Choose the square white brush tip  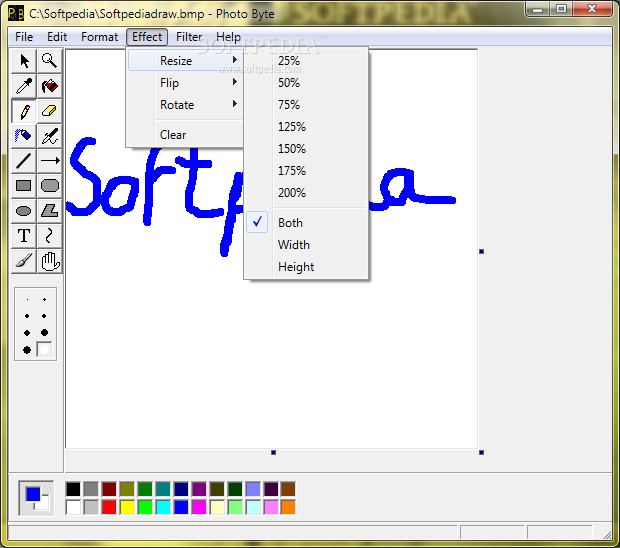[x=44, y=350]
